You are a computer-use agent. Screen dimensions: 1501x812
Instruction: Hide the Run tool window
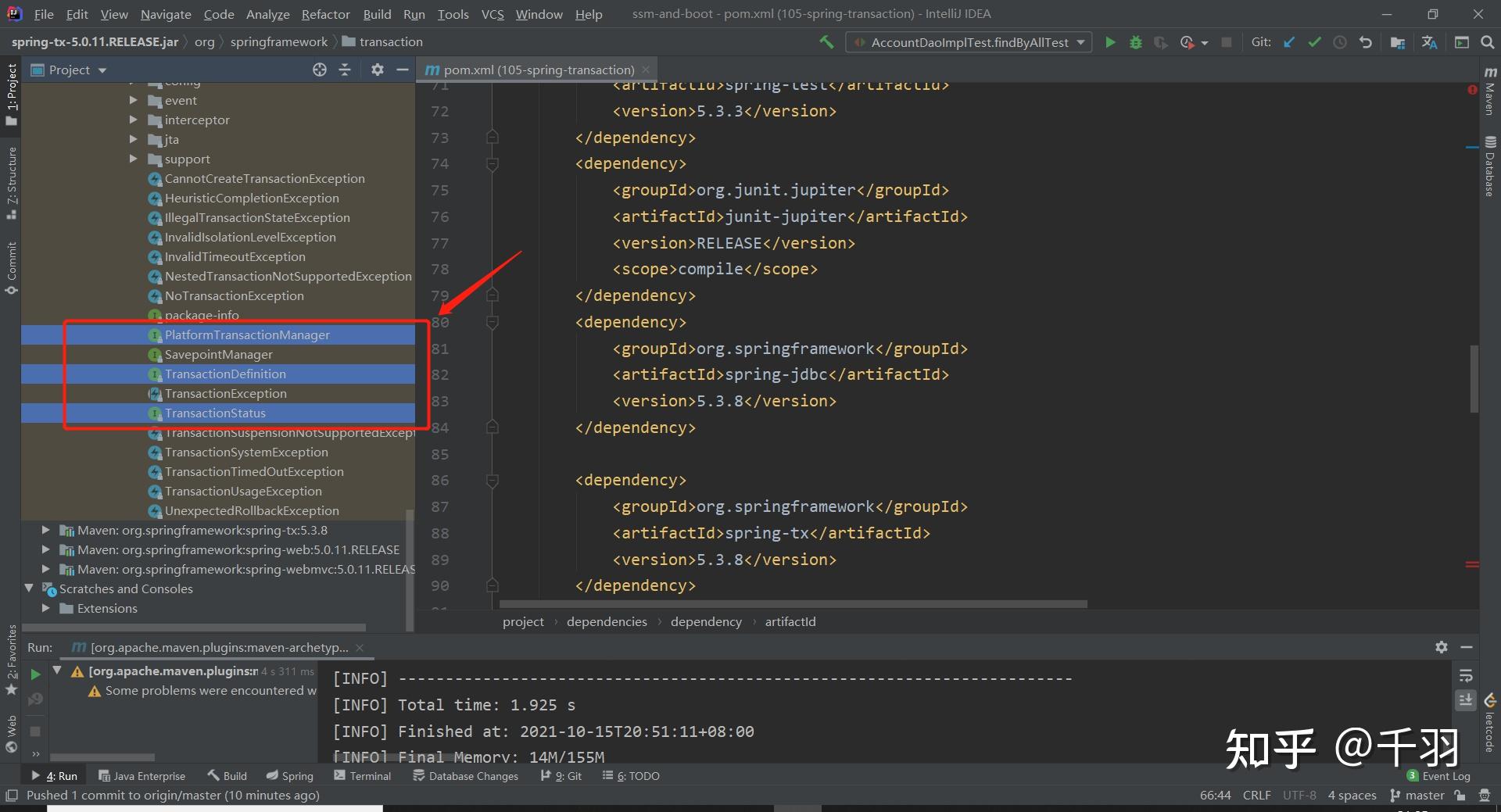pyautogui.click(x=1467, y=647)
